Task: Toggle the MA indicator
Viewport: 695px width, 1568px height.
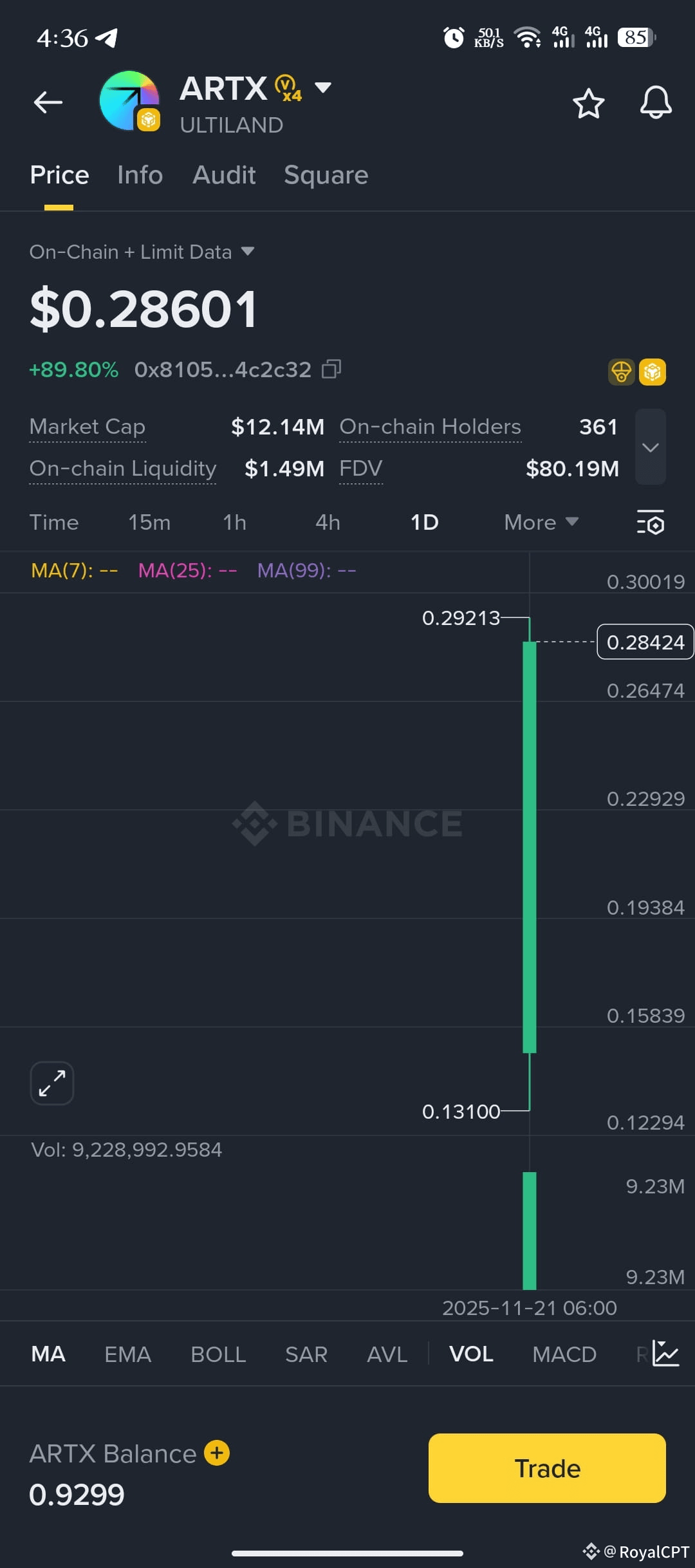Action: 48,1354
